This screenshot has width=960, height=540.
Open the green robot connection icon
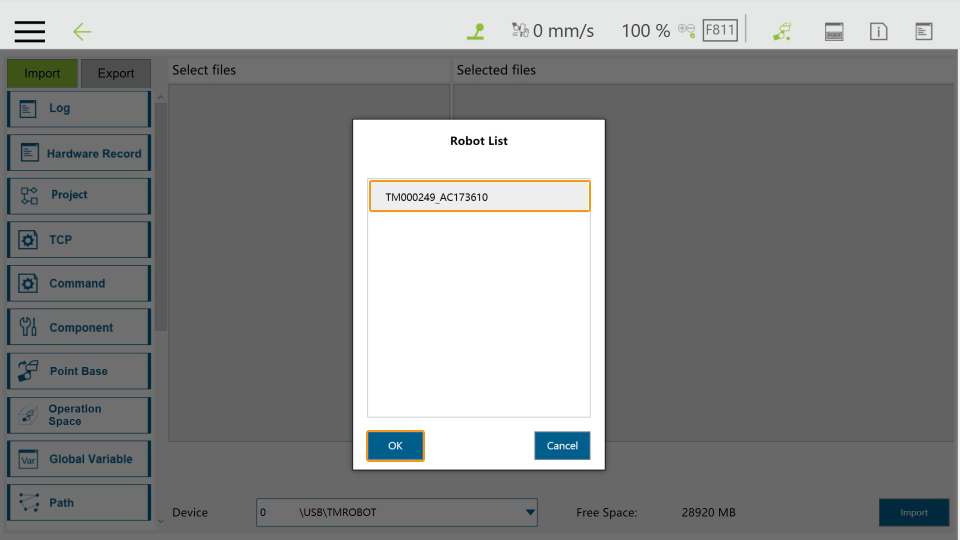point(782,31)
